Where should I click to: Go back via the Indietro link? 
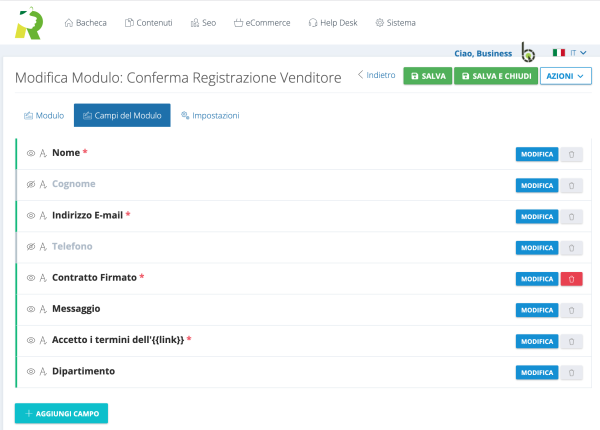click(376, 75)
